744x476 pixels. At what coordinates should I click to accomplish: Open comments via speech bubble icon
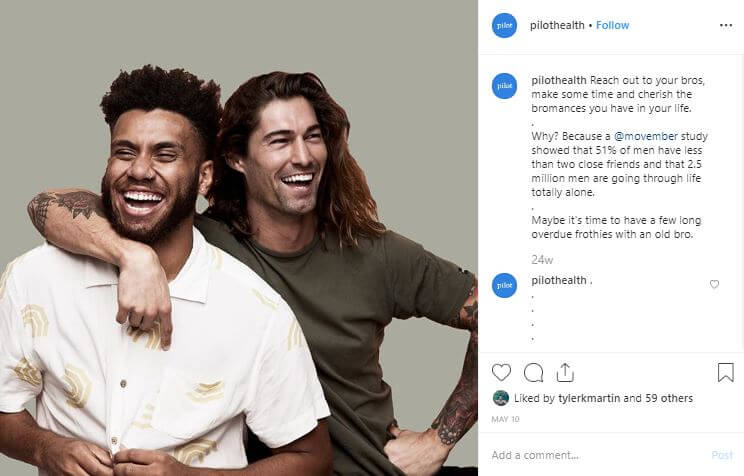tap(533, 373)
